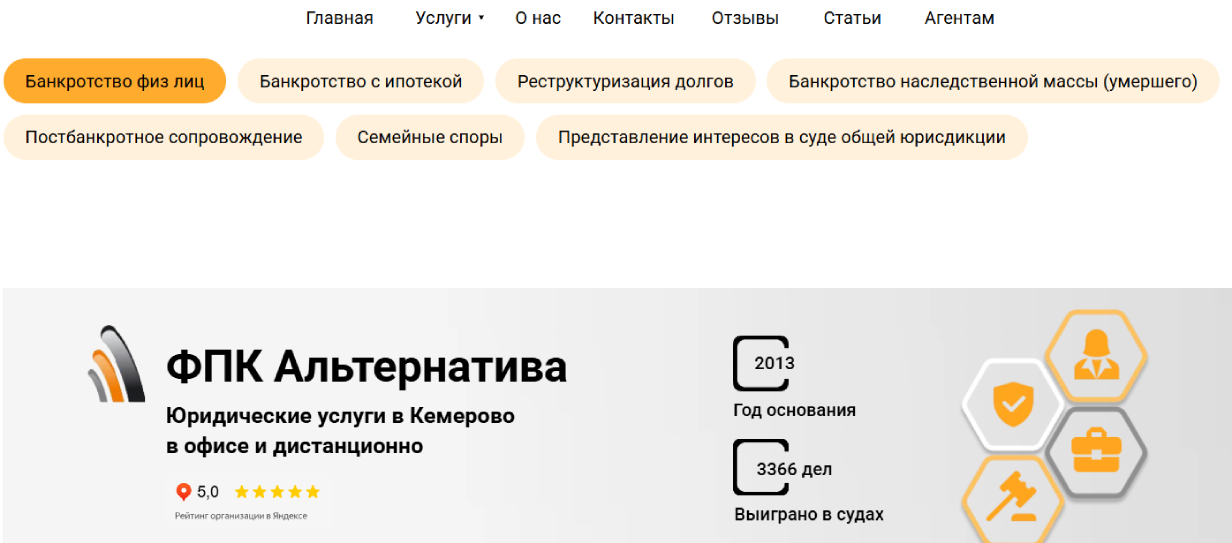
Task: Open the Главная menu item
Action: (339, 18)
